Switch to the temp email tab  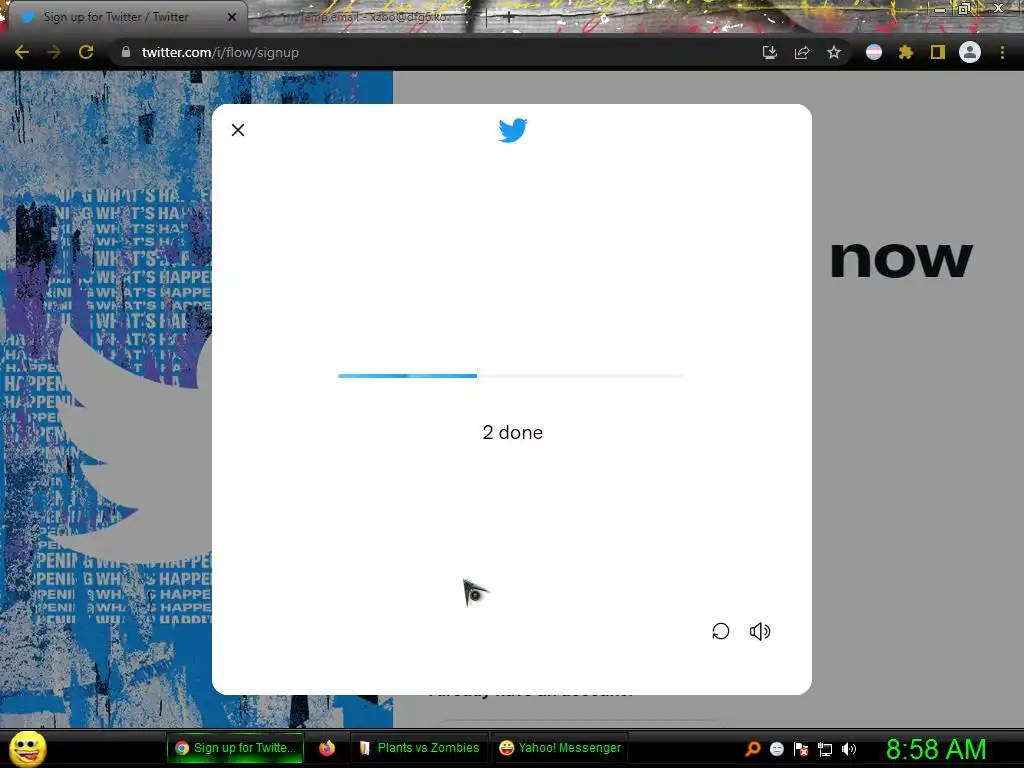tap(366, 17)
